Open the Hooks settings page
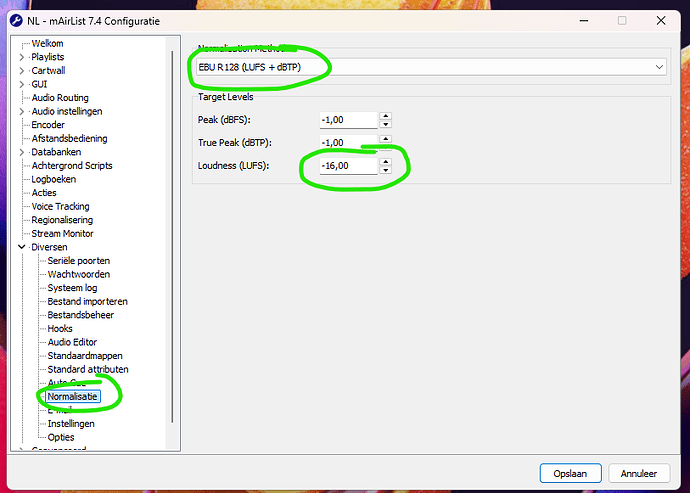This screenshot has width=690, height=493. coord(59,329)
